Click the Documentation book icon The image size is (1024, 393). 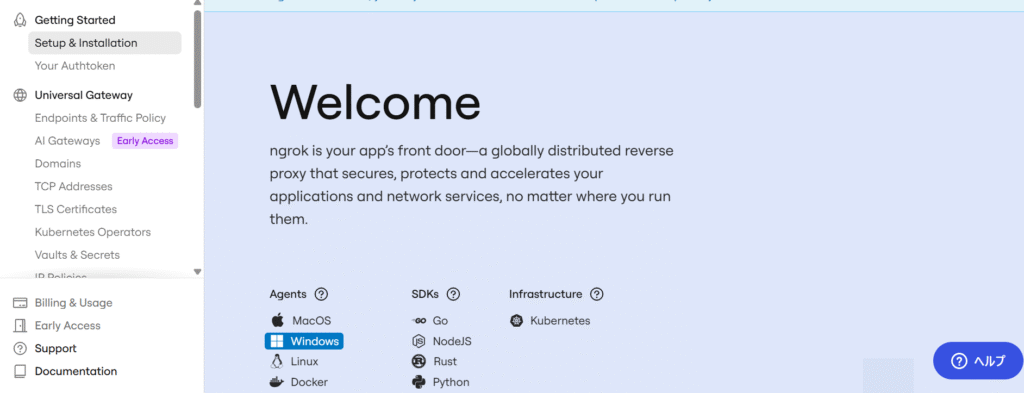pyautogui.click(x=20, y=371)
